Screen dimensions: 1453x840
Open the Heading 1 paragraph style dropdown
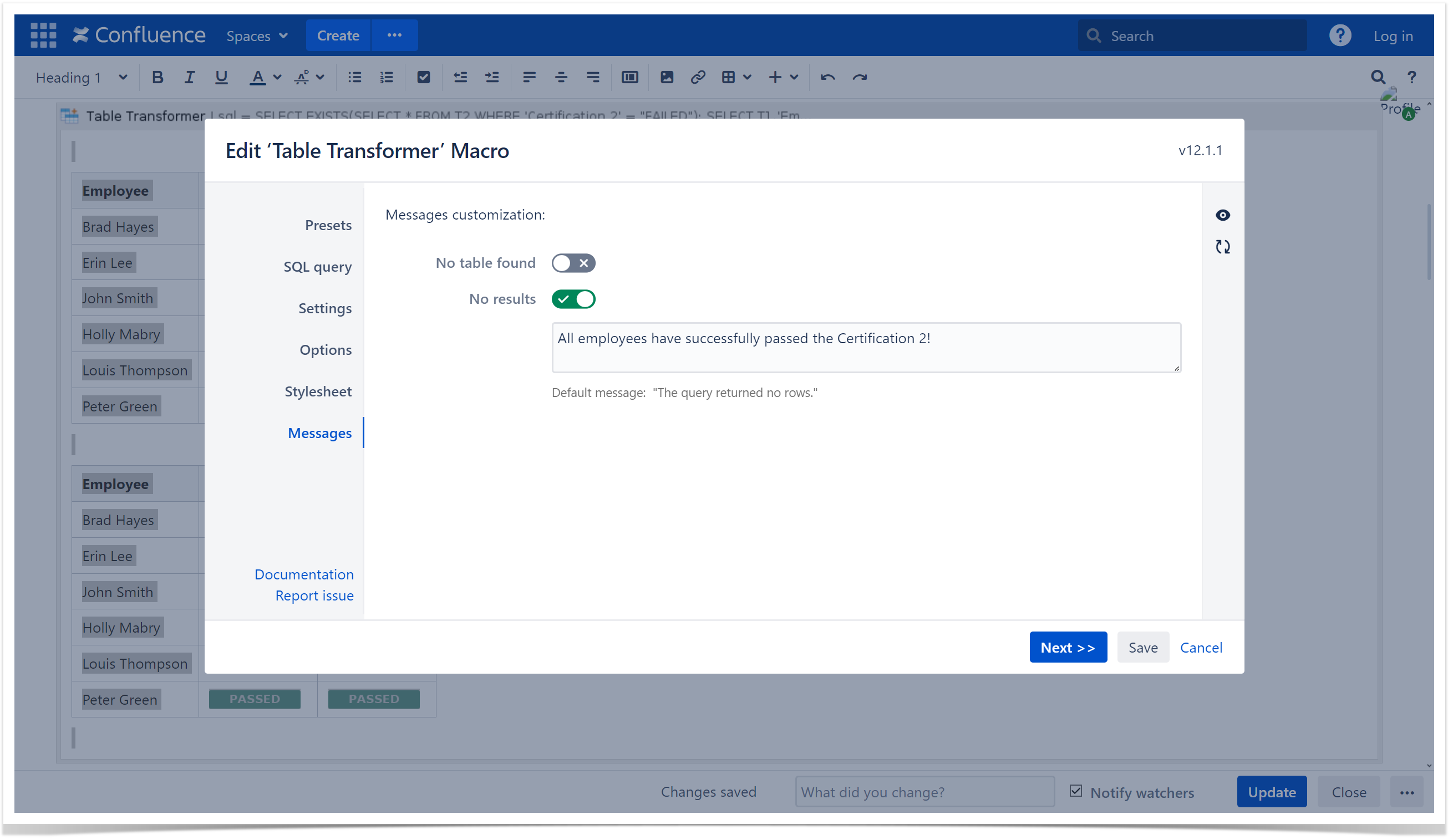coord(82,77)
